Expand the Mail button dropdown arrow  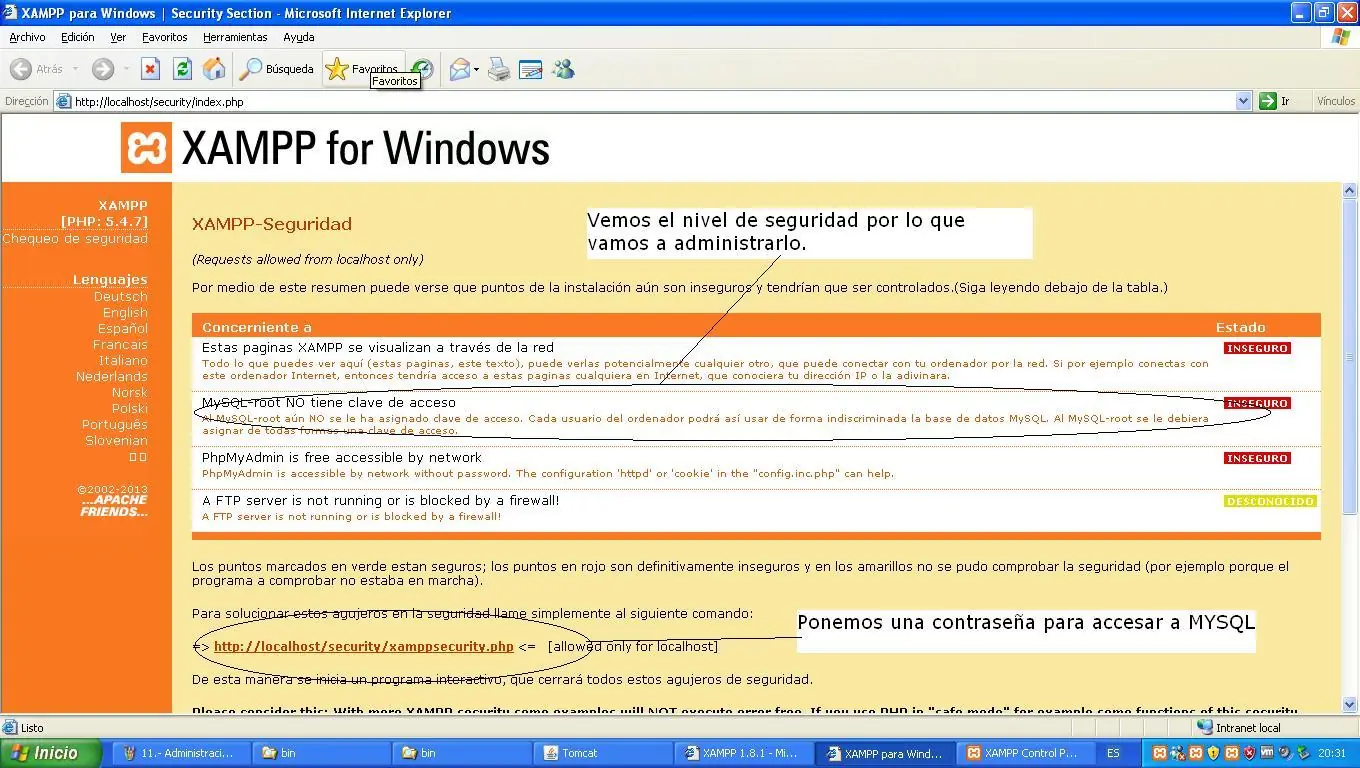[x=476, y=69]
